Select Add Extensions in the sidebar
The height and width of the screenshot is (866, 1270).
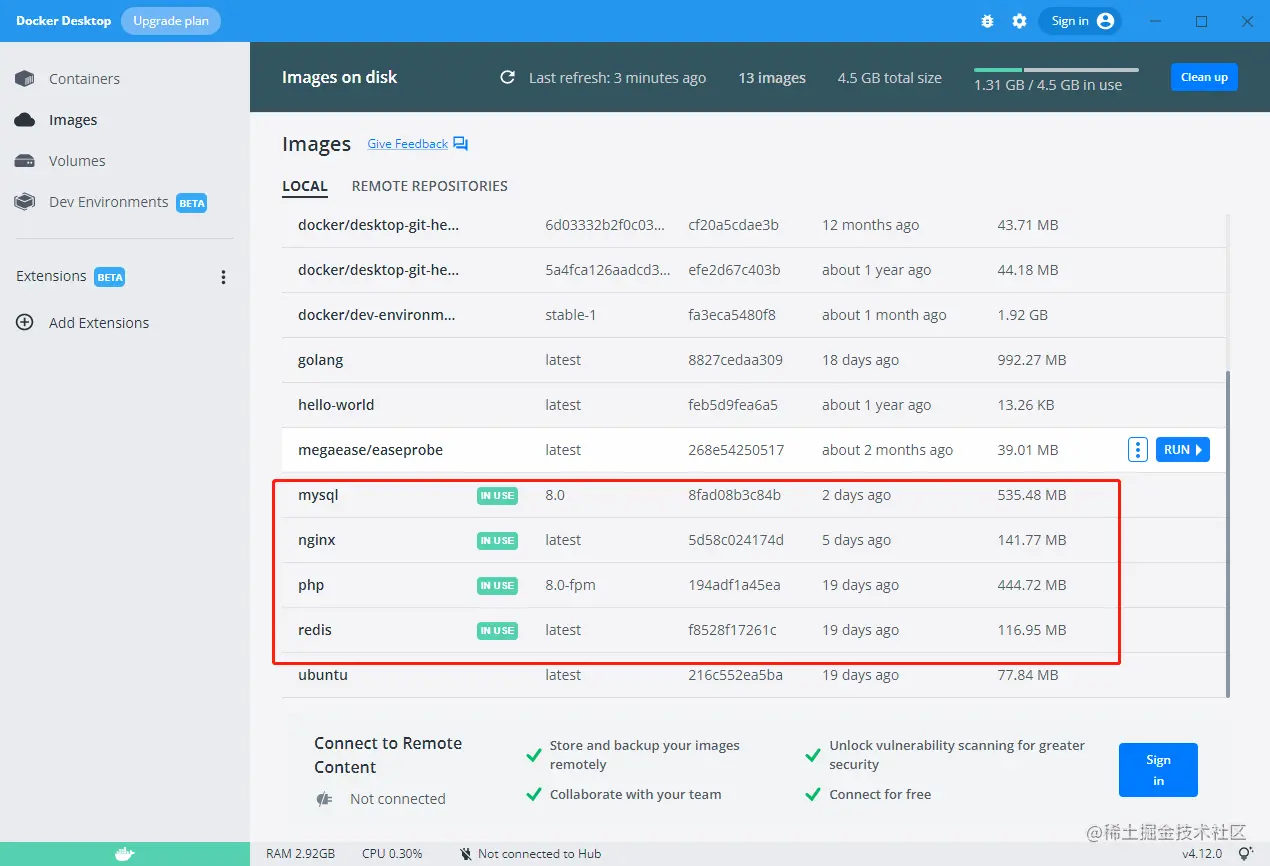[99, 323]
